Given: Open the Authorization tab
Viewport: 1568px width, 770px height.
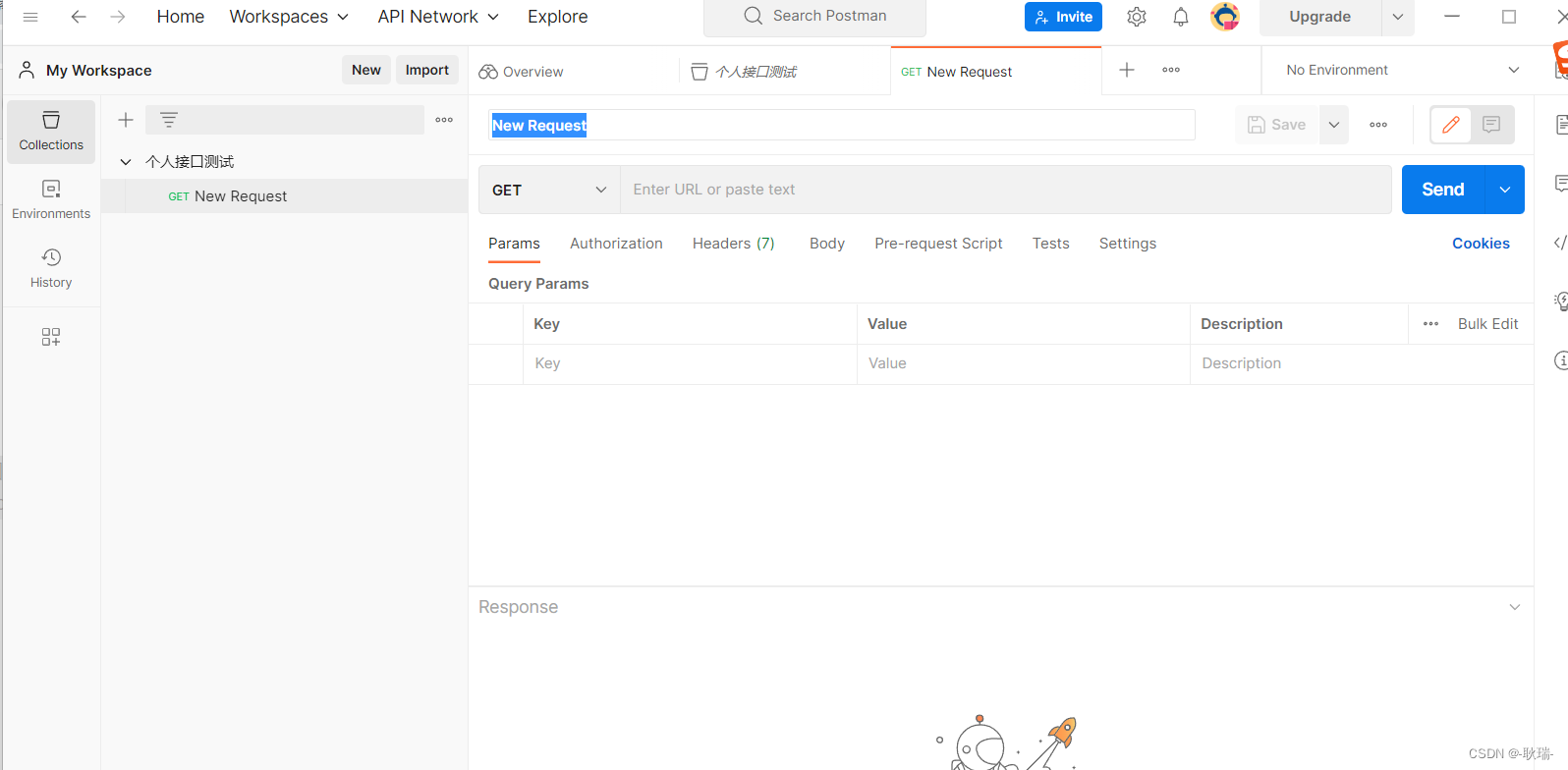Looking at the screenshot, I should 616,244.
